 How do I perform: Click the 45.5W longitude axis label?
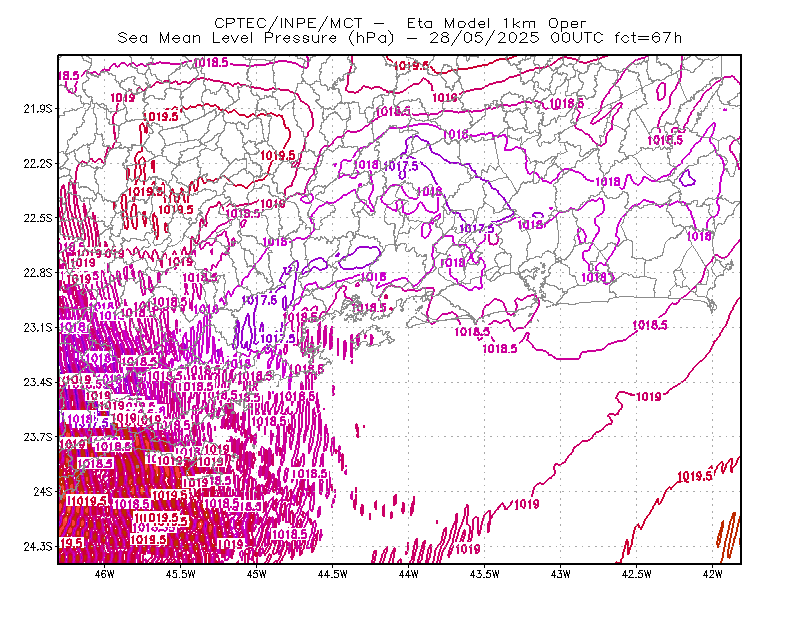pos(181,574)
